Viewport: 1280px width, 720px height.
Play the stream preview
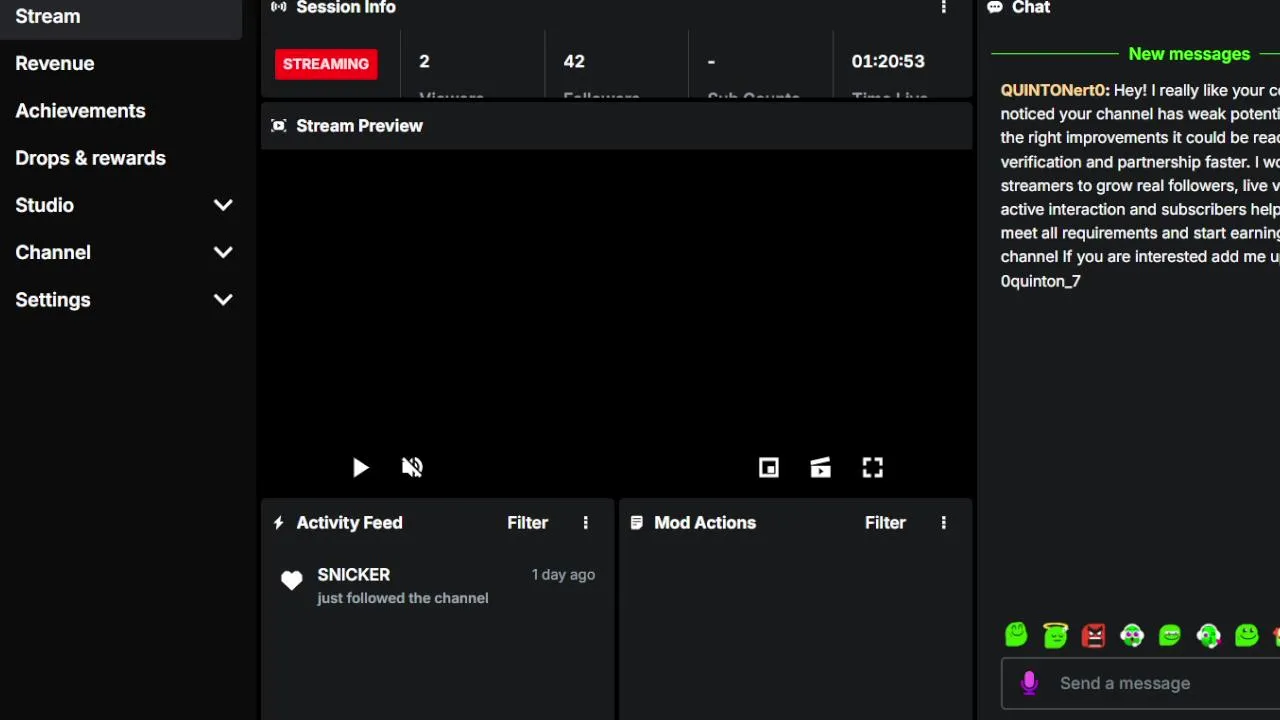[361, 467]
